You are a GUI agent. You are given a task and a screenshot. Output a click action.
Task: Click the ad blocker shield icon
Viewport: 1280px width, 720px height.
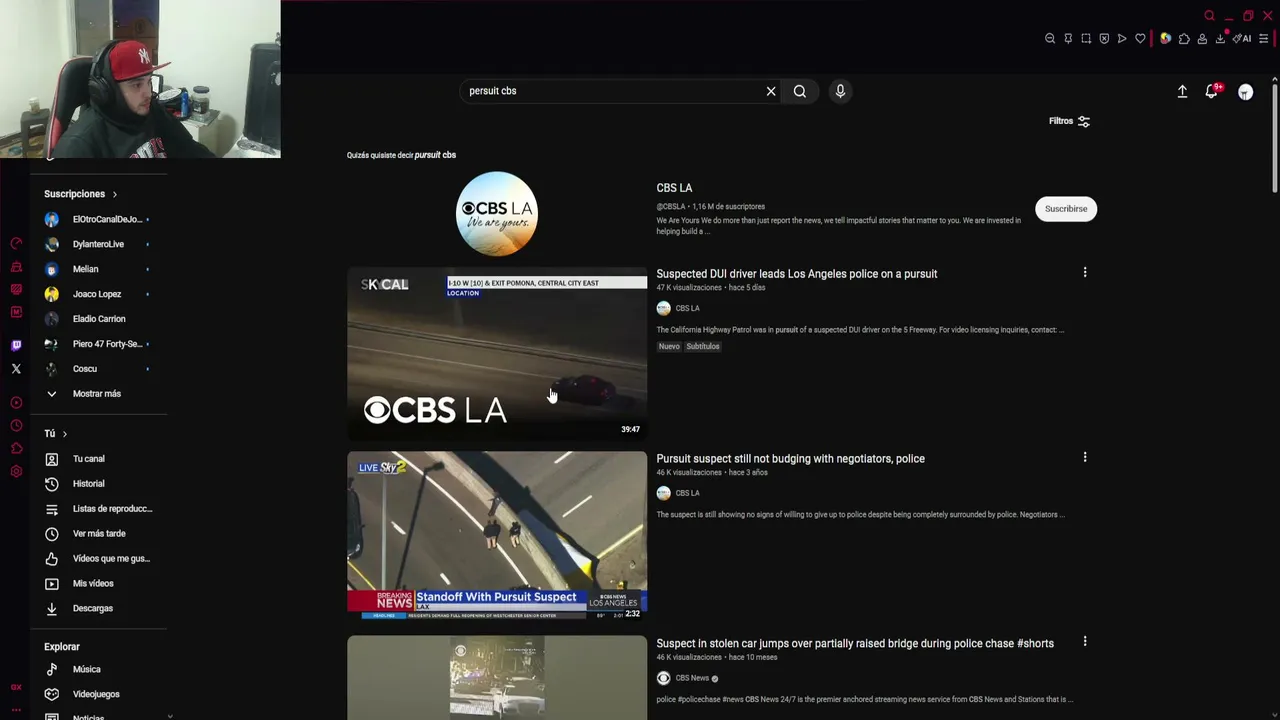point(1104,39)
